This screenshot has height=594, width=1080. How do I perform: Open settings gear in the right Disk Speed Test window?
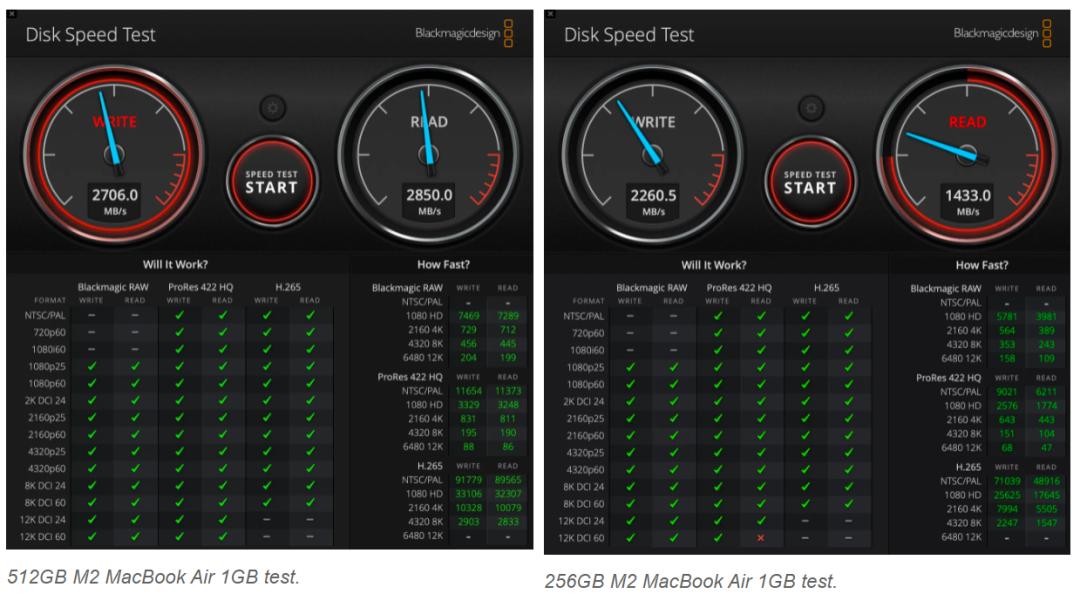pyautogui.click(x=809, y=109)
